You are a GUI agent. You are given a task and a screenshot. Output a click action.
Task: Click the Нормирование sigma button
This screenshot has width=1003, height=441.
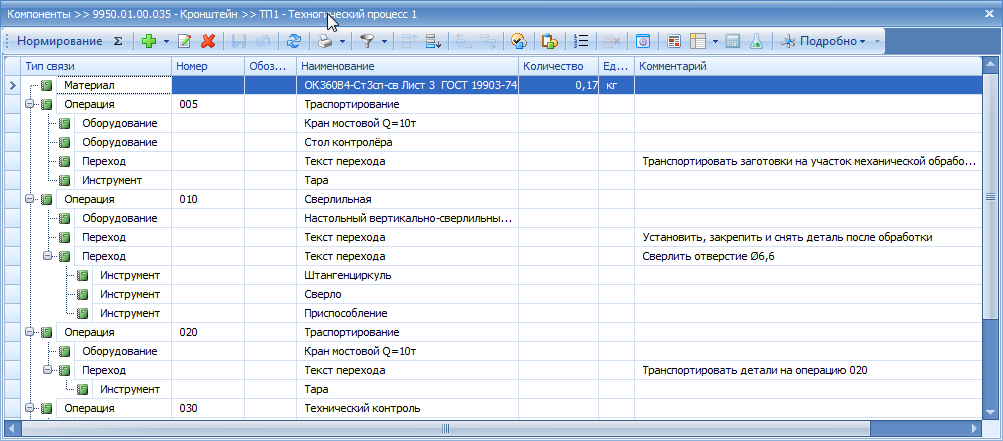[70, 41]
